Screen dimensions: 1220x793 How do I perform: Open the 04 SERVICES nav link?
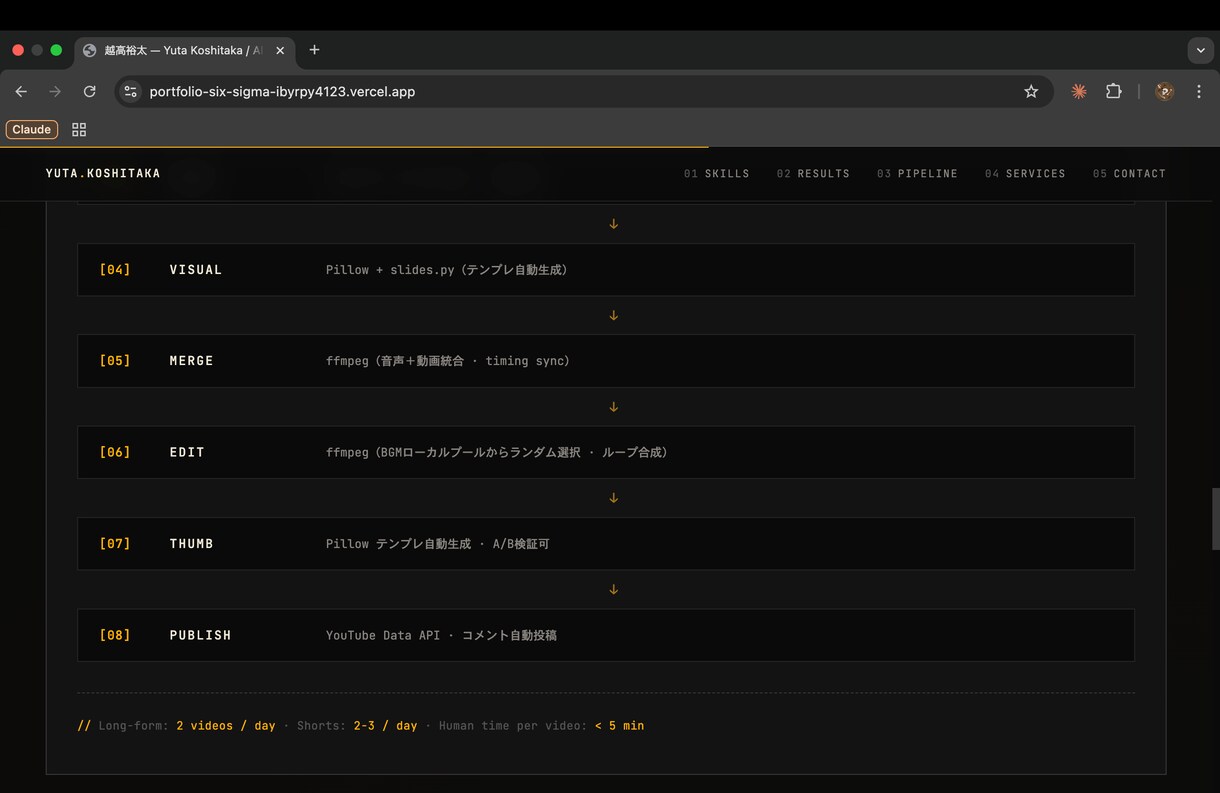[x=1025, y=173]
